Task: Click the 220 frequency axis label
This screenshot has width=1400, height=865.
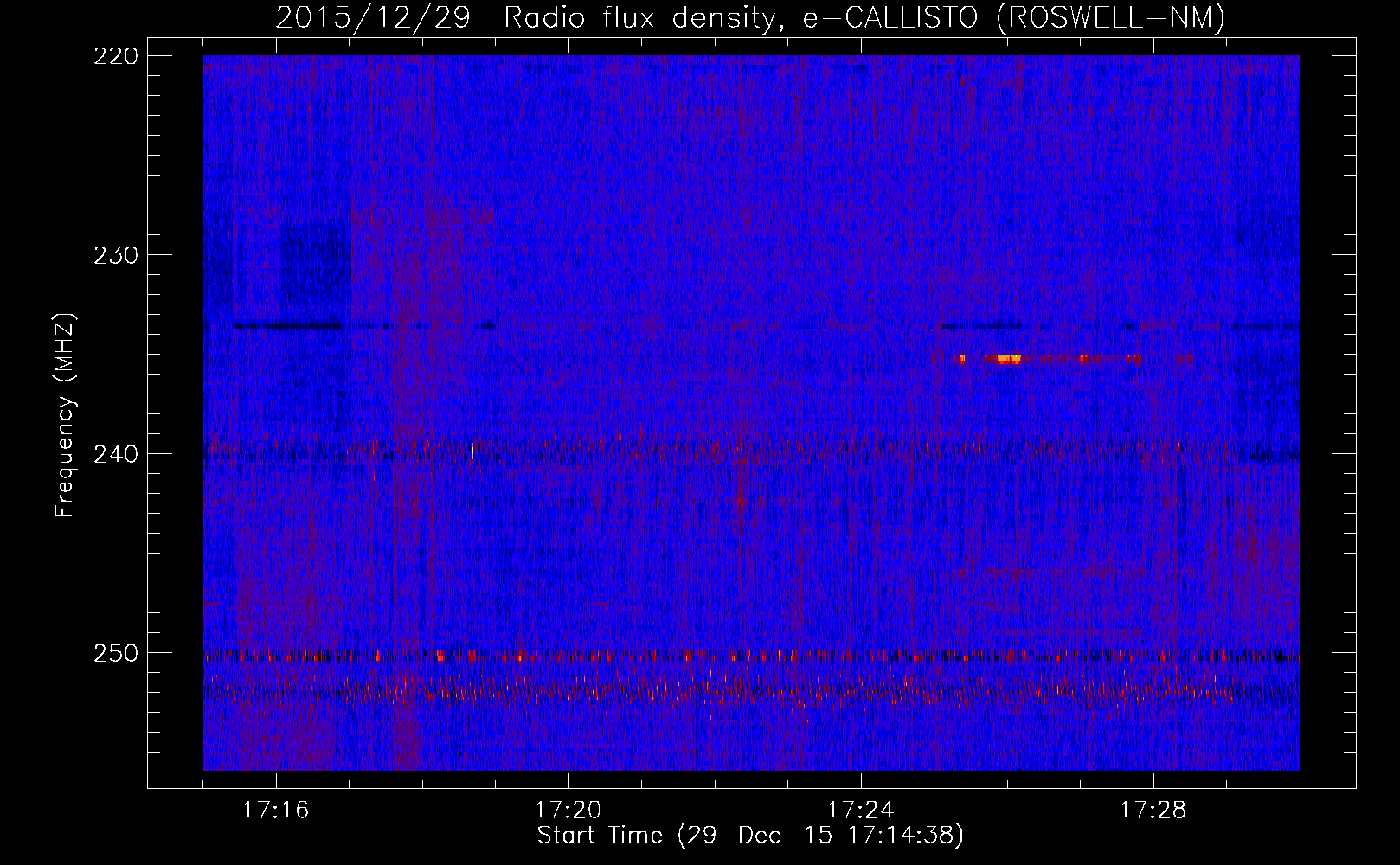Action: click(115, 55)
